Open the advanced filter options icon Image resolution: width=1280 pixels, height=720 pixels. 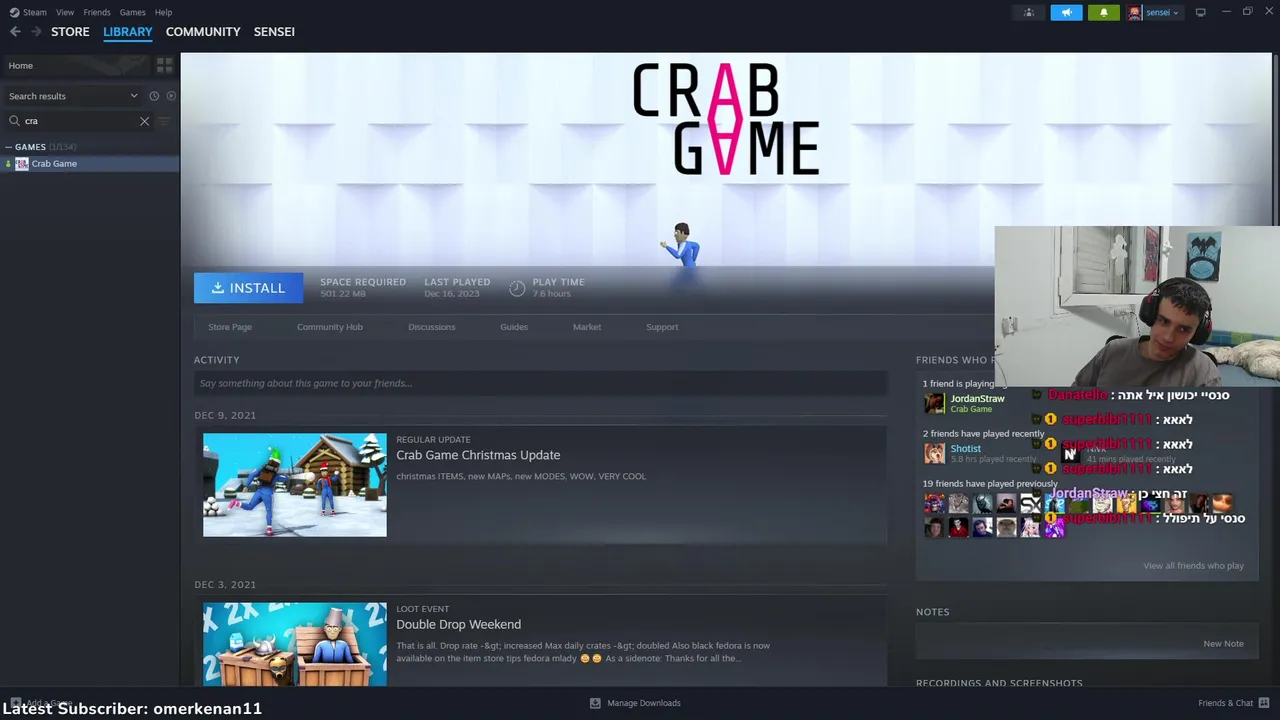(x=165, y=121)
